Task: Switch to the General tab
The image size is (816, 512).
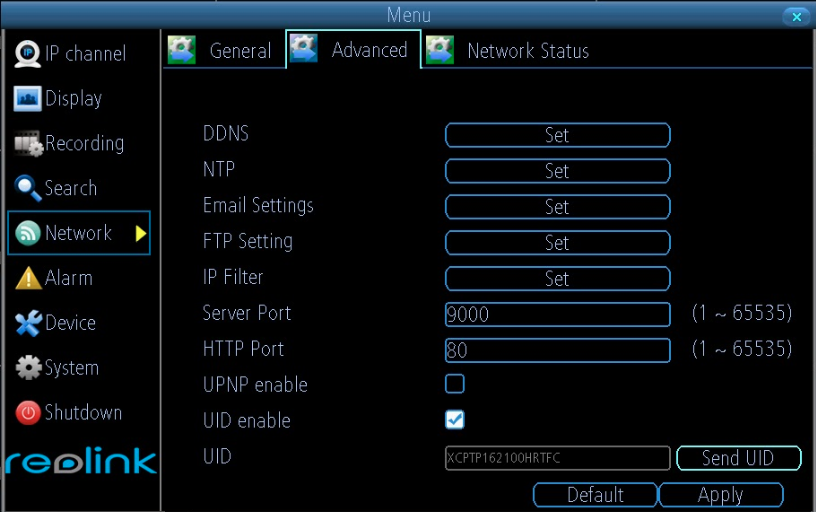Action: click(224, 50)
